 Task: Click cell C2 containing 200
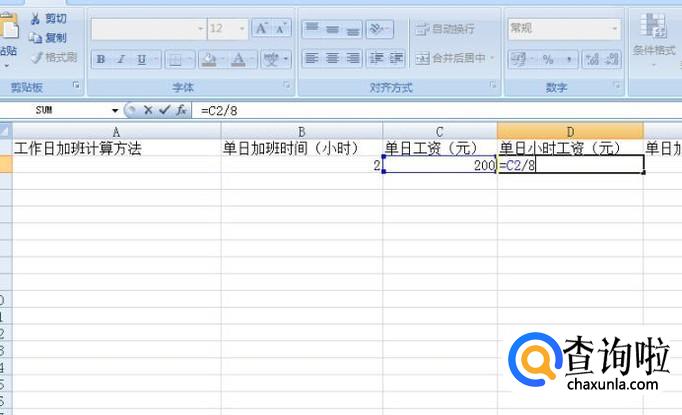point(440,164)
